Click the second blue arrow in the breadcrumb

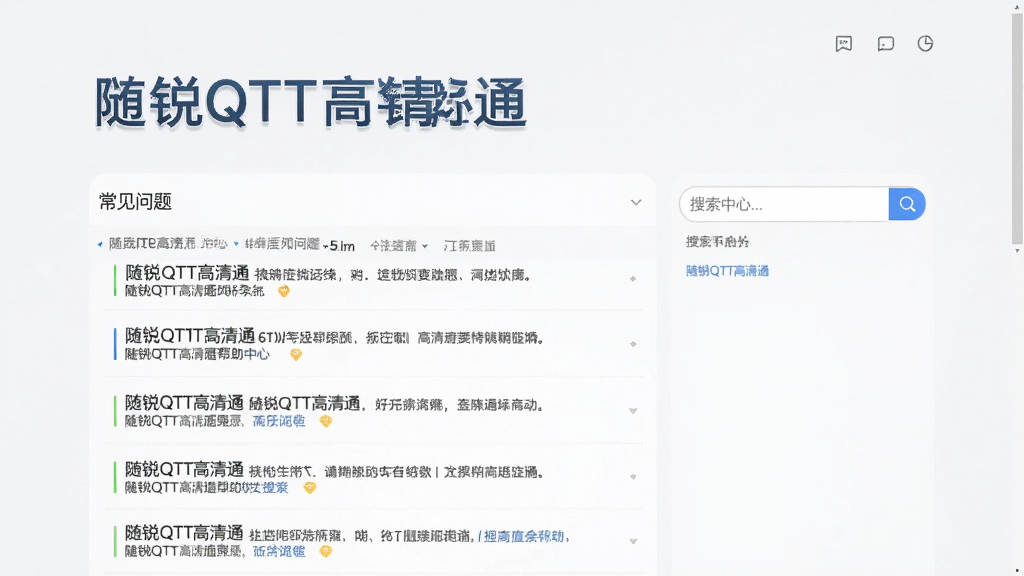236,244
